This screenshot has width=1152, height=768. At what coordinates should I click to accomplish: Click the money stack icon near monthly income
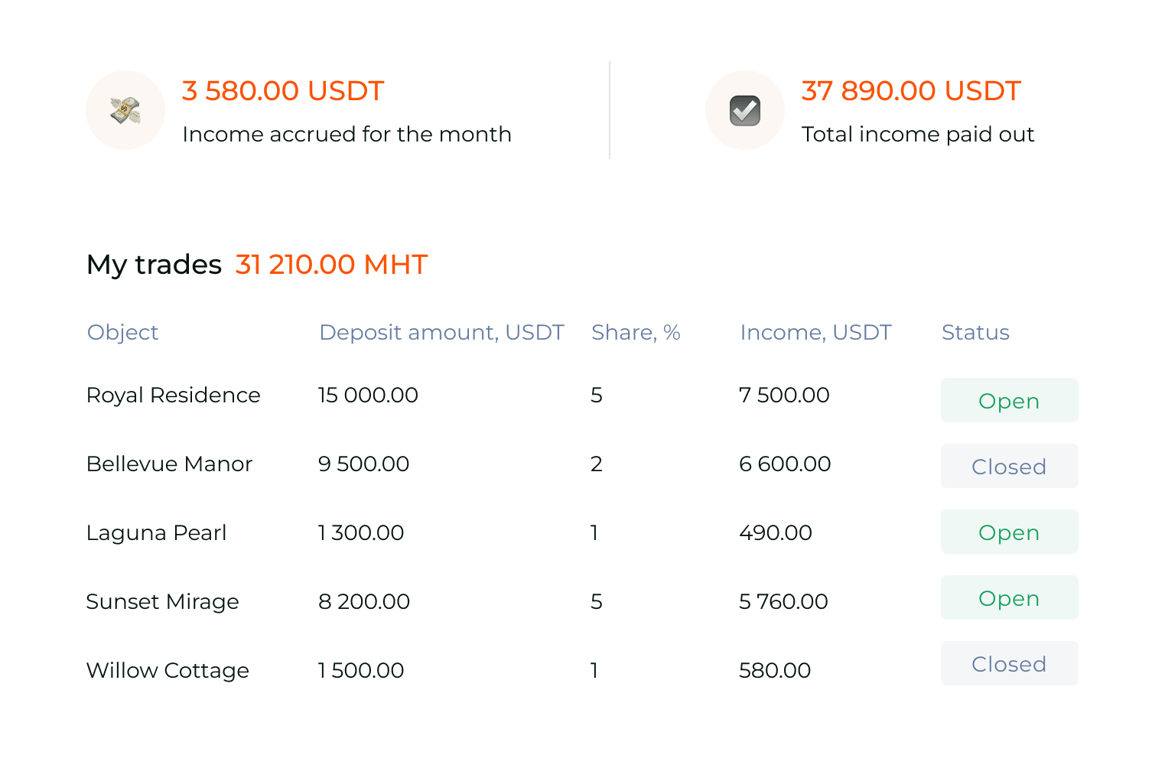[x=125, y=110]
